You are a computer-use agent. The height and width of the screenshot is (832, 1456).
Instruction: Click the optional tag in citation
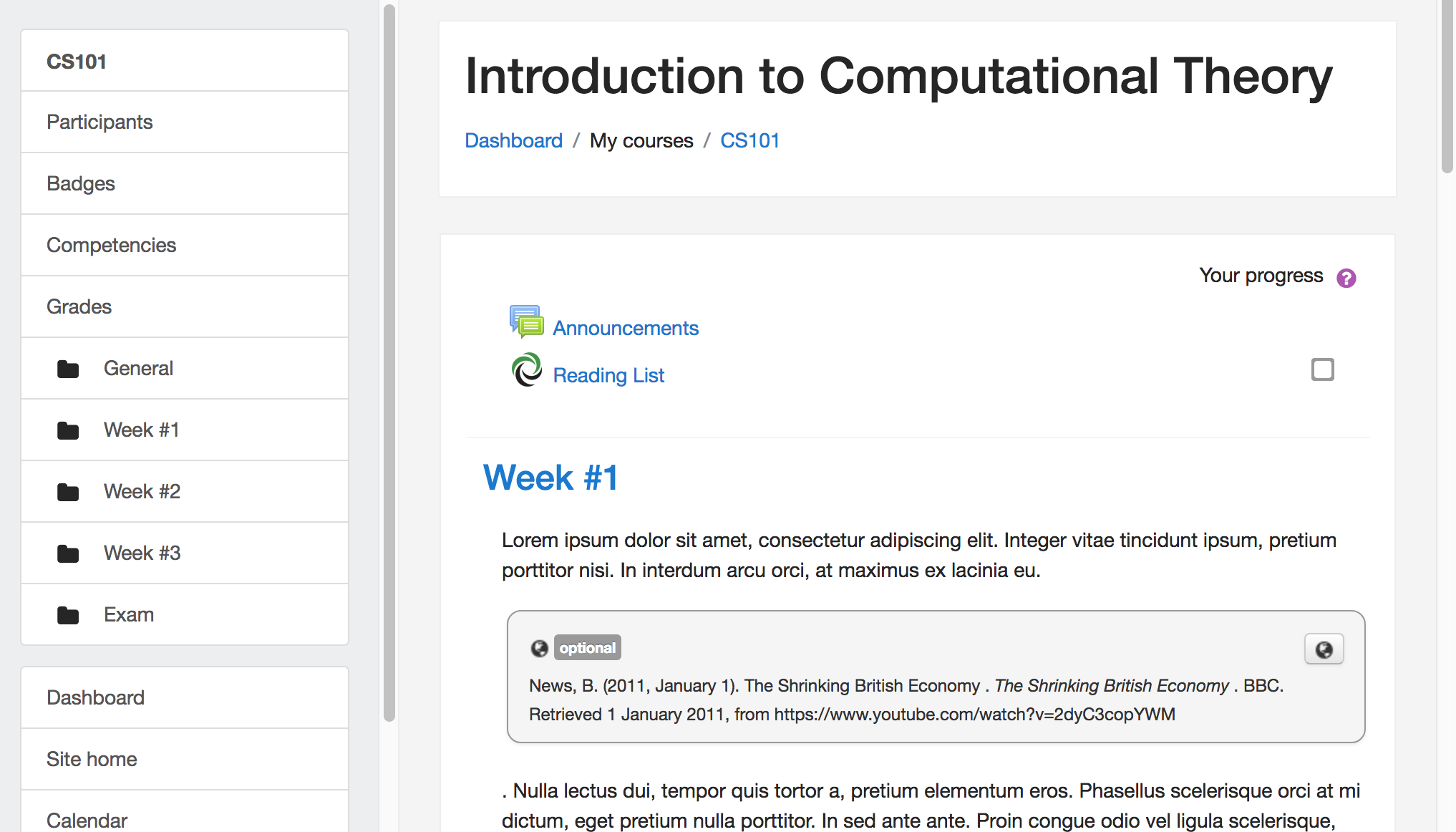(x=587, y=648)
